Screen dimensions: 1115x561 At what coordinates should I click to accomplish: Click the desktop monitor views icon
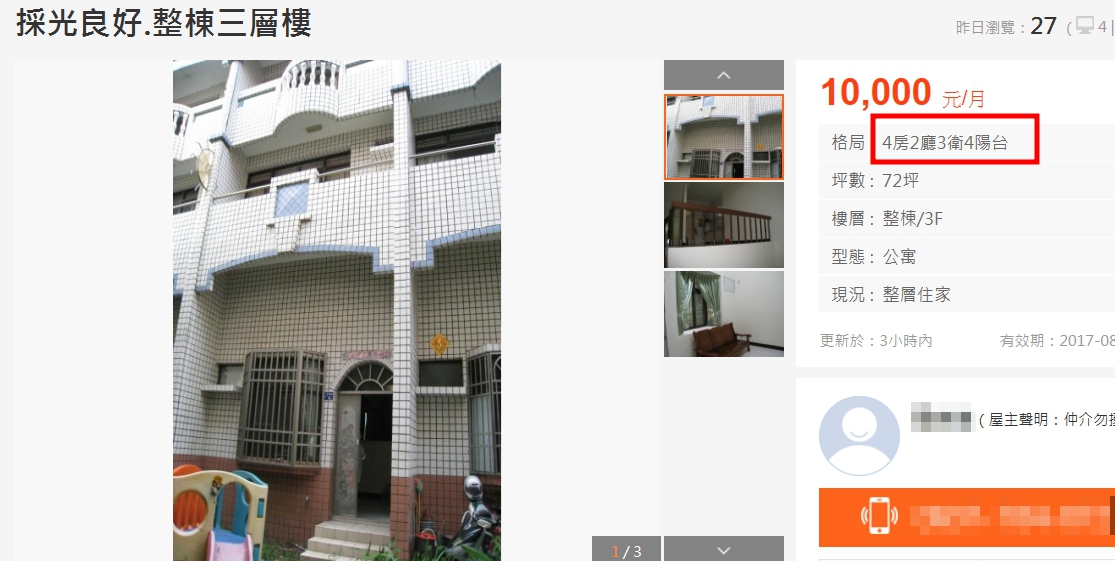click(1084, 26)
